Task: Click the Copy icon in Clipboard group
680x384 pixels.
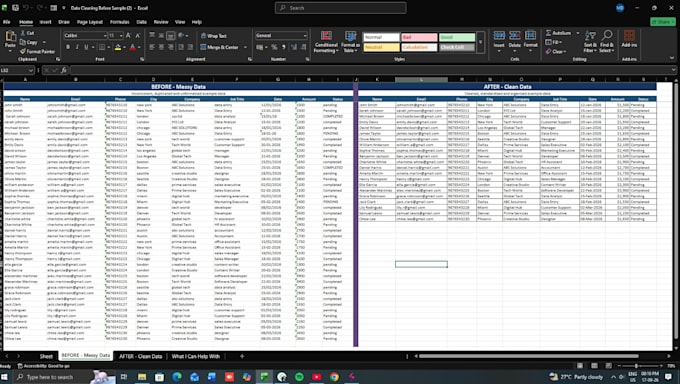Action: coord(23,42)
